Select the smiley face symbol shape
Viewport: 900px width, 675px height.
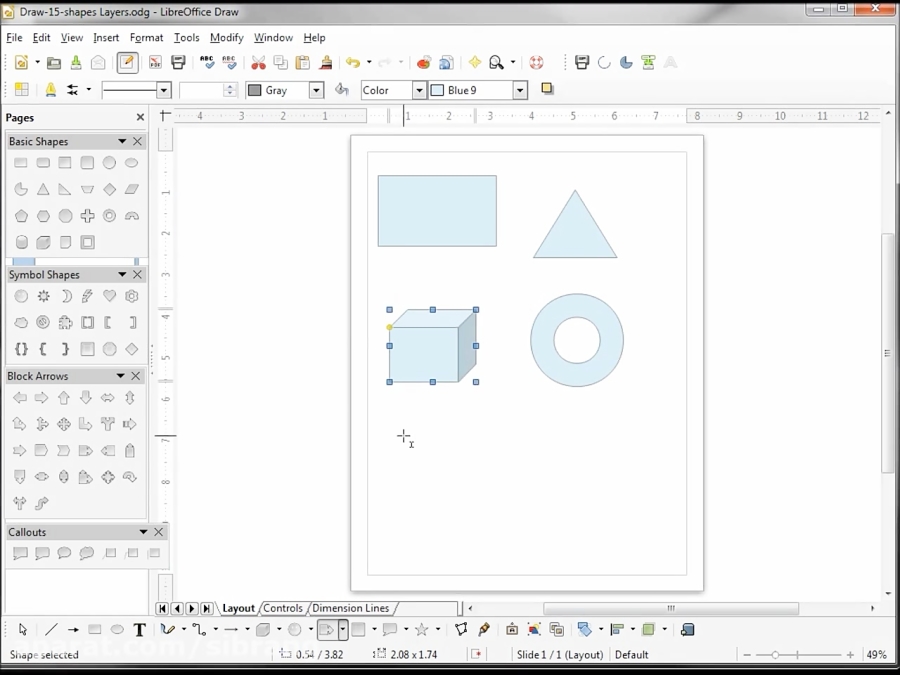point(21,296)
